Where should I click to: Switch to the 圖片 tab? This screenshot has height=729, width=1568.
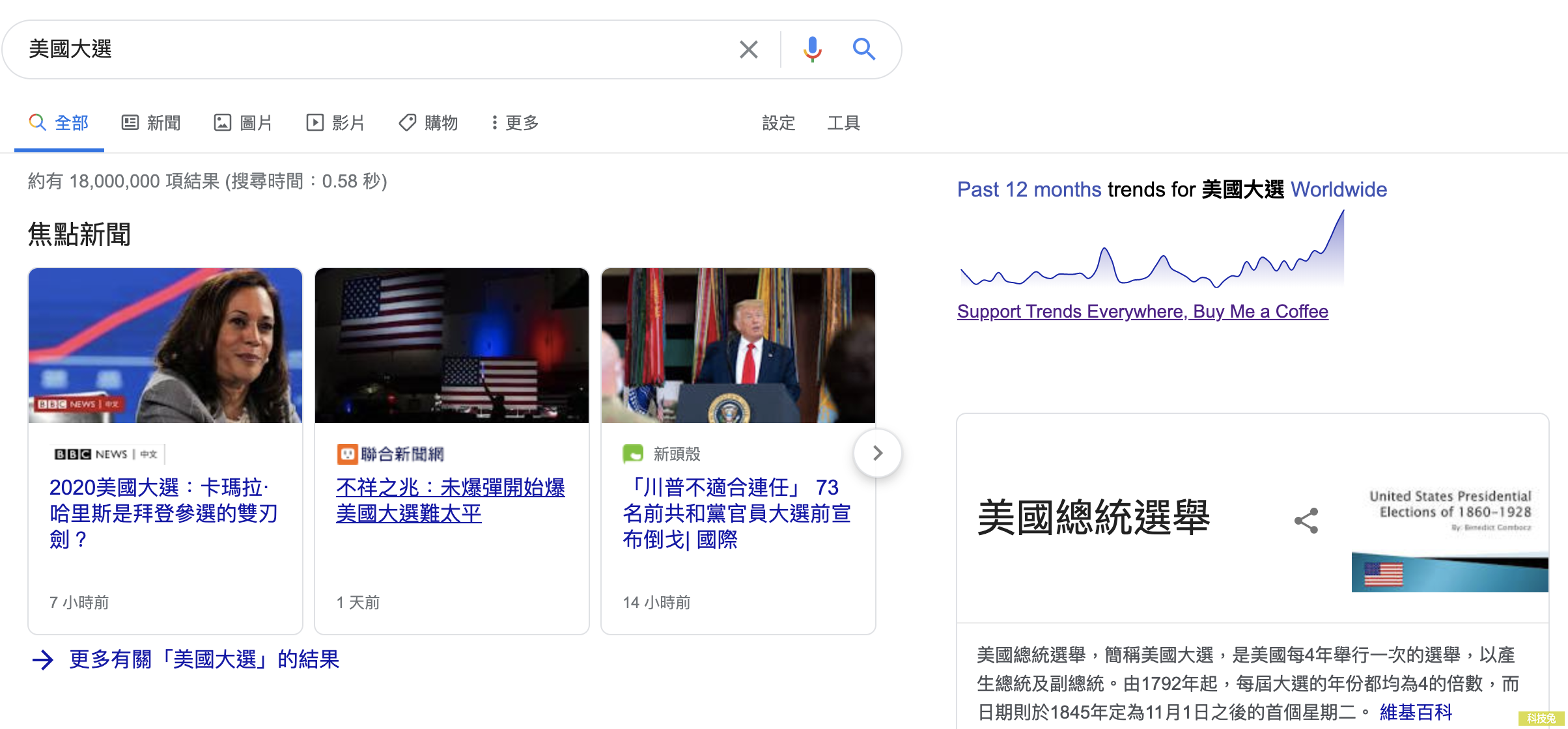[x=244, y=123]
